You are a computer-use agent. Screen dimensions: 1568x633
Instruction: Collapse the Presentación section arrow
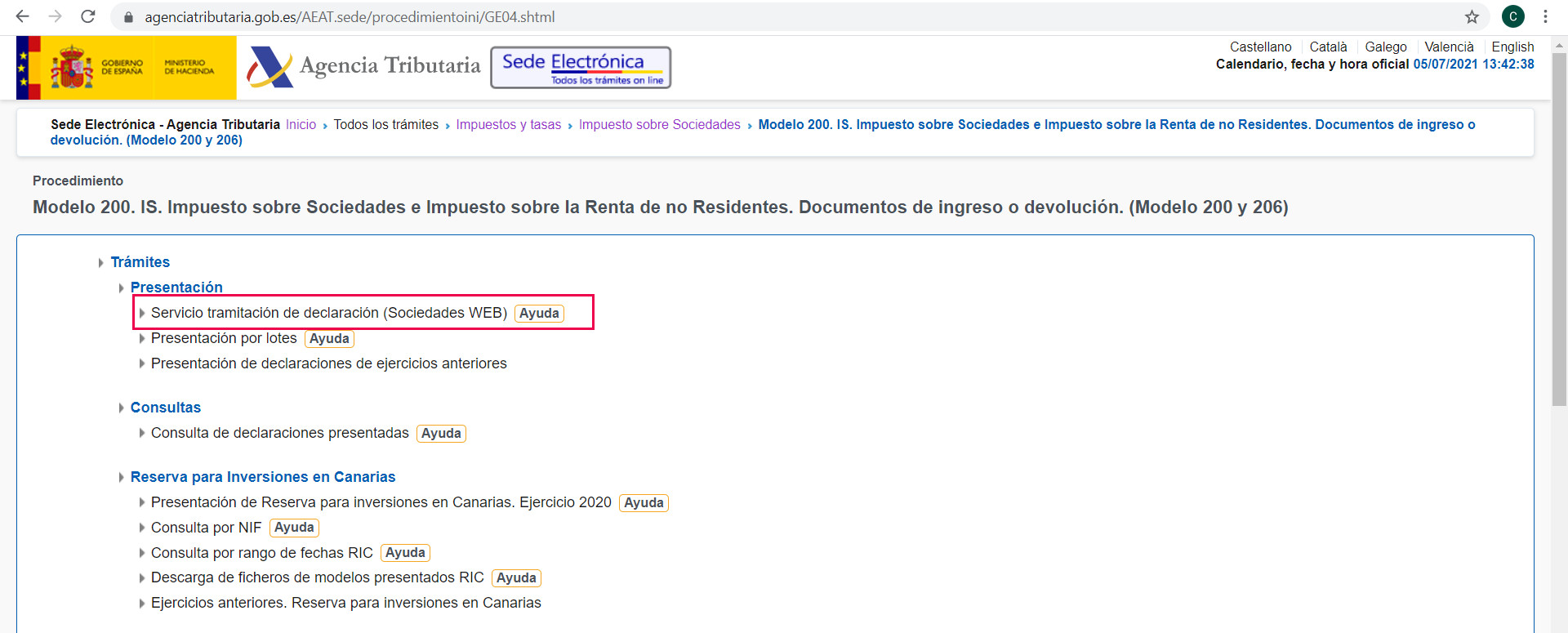tap(121, 288)
